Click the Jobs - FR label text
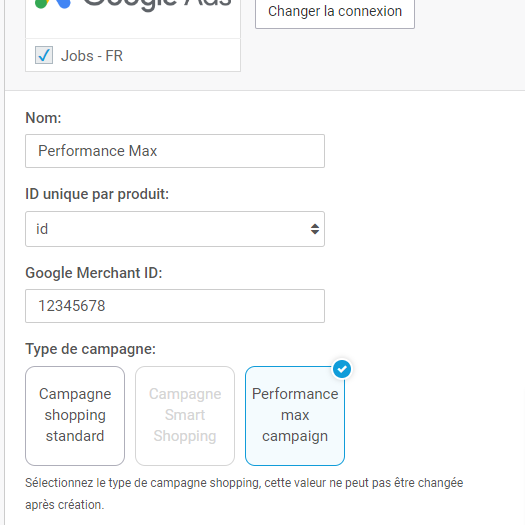The image size is (525, 525). pyautogui.click(x=92, y=56)
